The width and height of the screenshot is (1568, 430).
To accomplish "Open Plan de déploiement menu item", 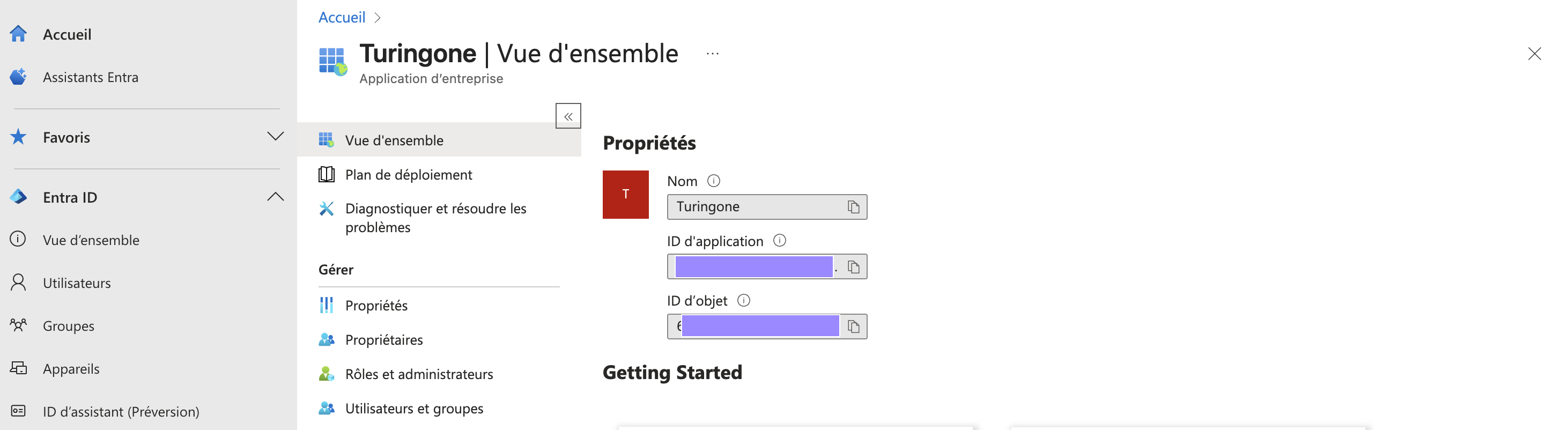I will (408, 175).
